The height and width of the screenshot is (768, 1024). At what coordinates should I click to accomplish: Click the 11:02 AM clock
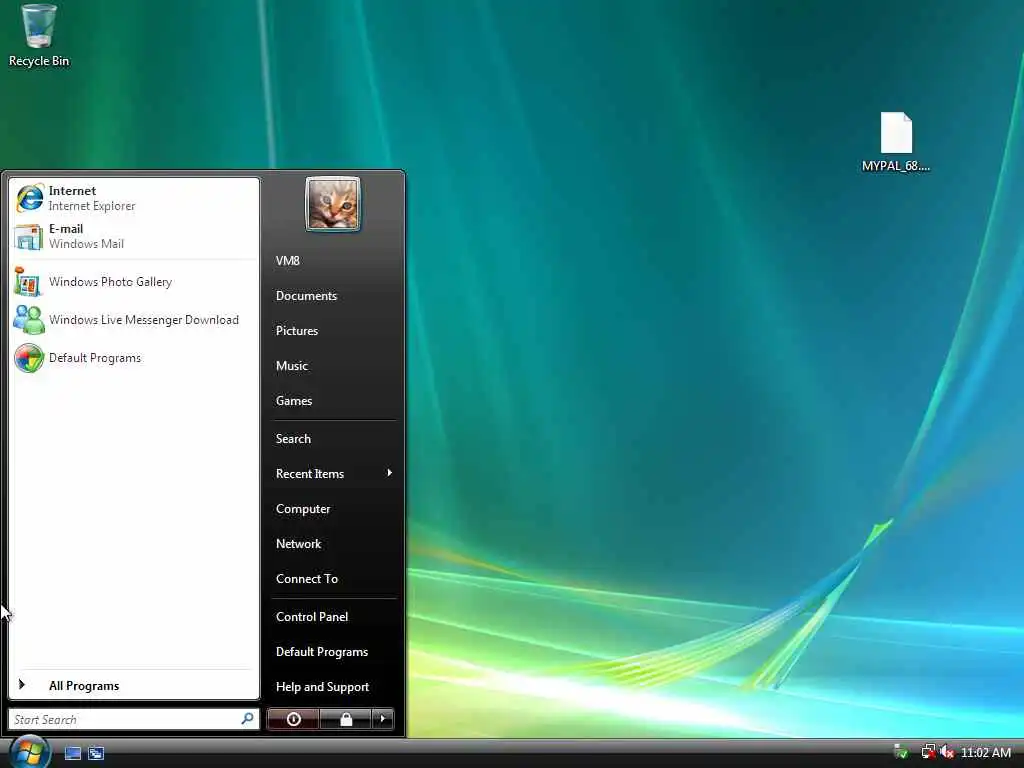[x=985, y=752]
